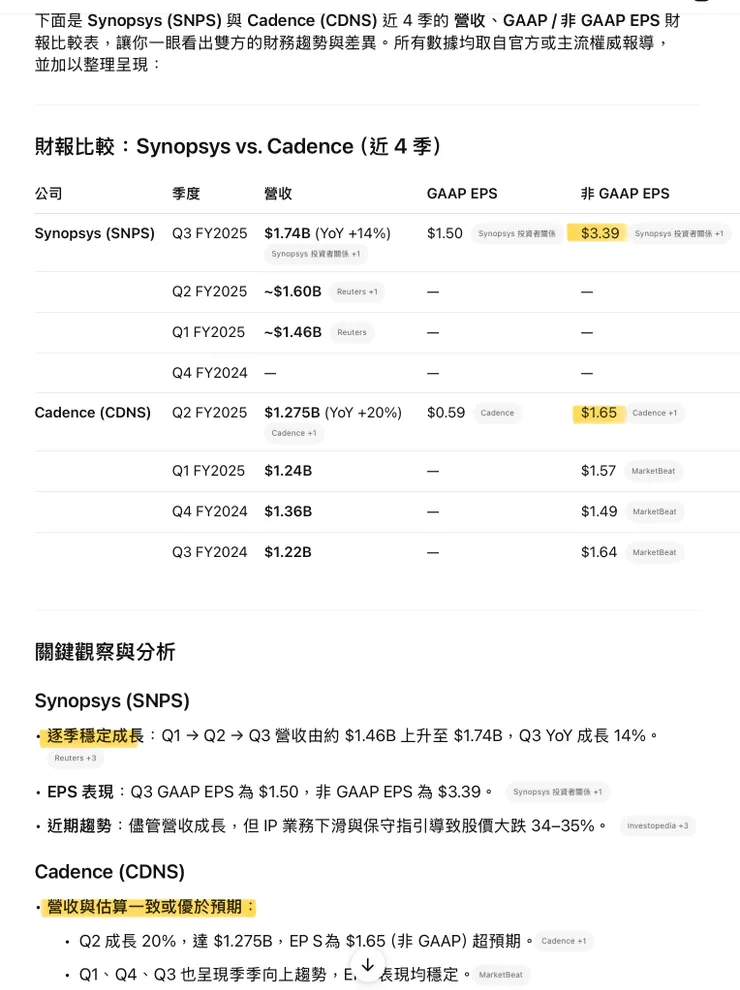Image resolution: width=740 pixels, height=990 pixels.
Task: Open Cadence +1 chip beside $1.65 in table
Action: tap(654, 413)
